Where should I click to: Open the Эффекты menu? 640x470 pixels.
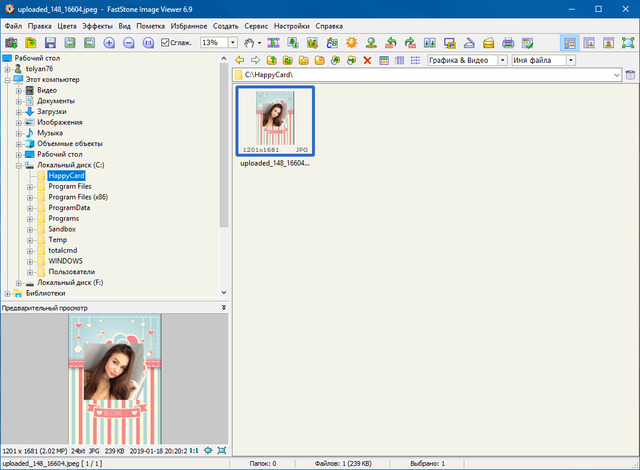(x=97, y=24)
